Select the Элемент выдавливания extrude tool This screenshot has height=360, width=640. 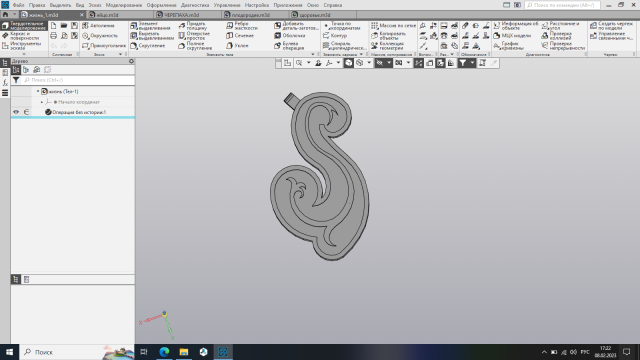(150, 26)
